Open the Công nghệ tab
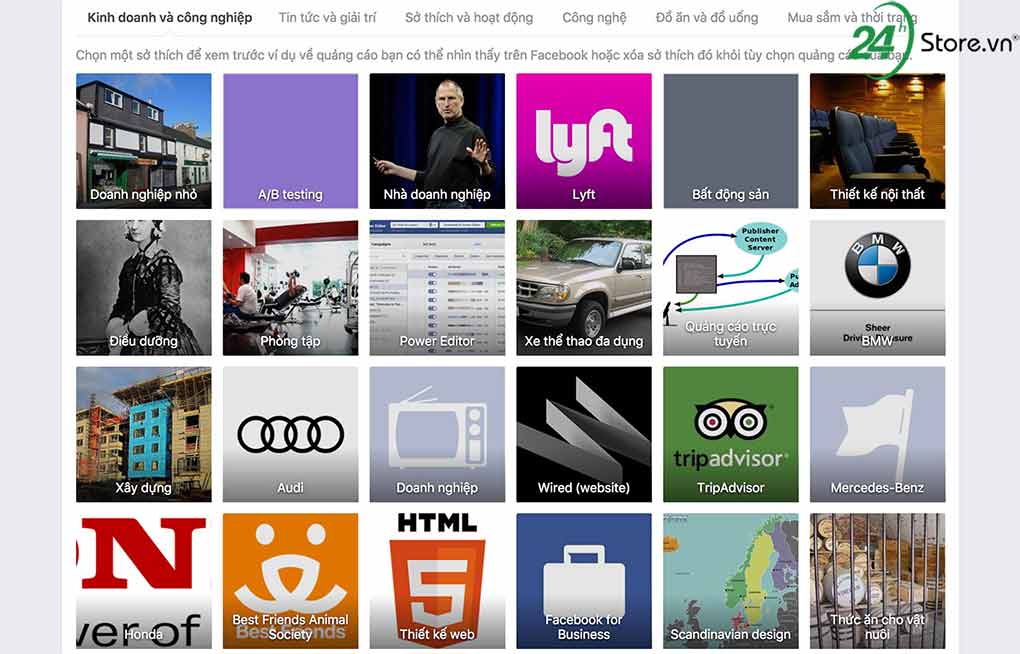 pyautogui.click(x=595, y=18)
